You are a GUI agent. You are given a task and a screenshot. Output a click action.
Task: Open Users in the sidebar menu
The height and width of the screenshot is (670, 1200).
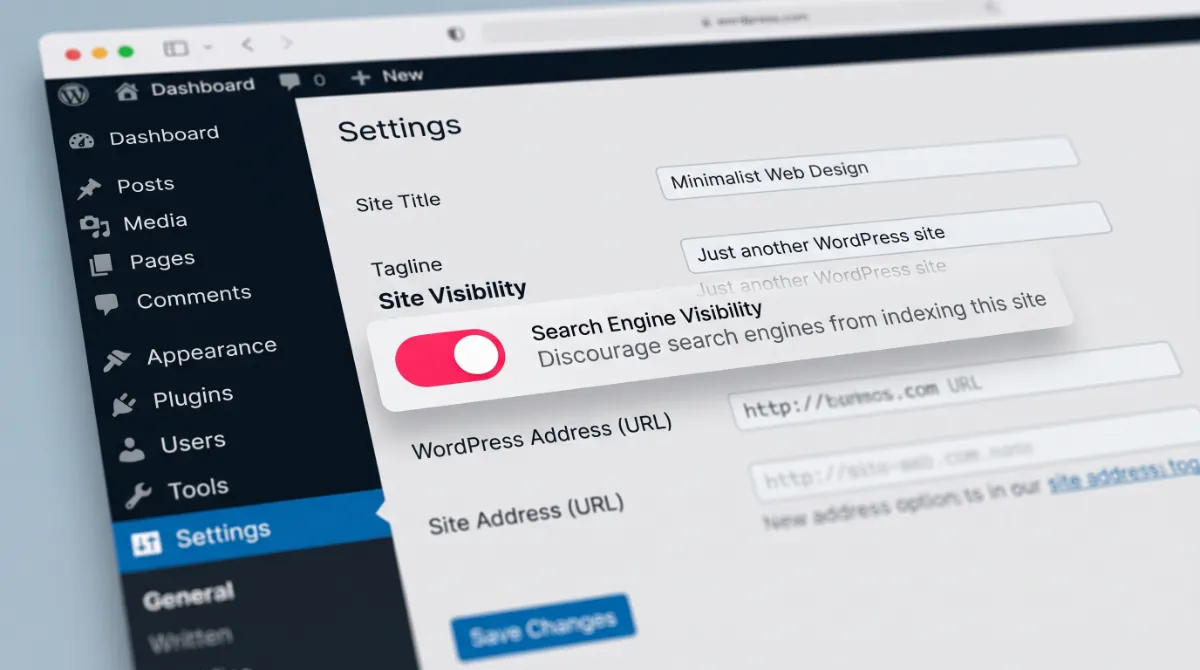193,442
